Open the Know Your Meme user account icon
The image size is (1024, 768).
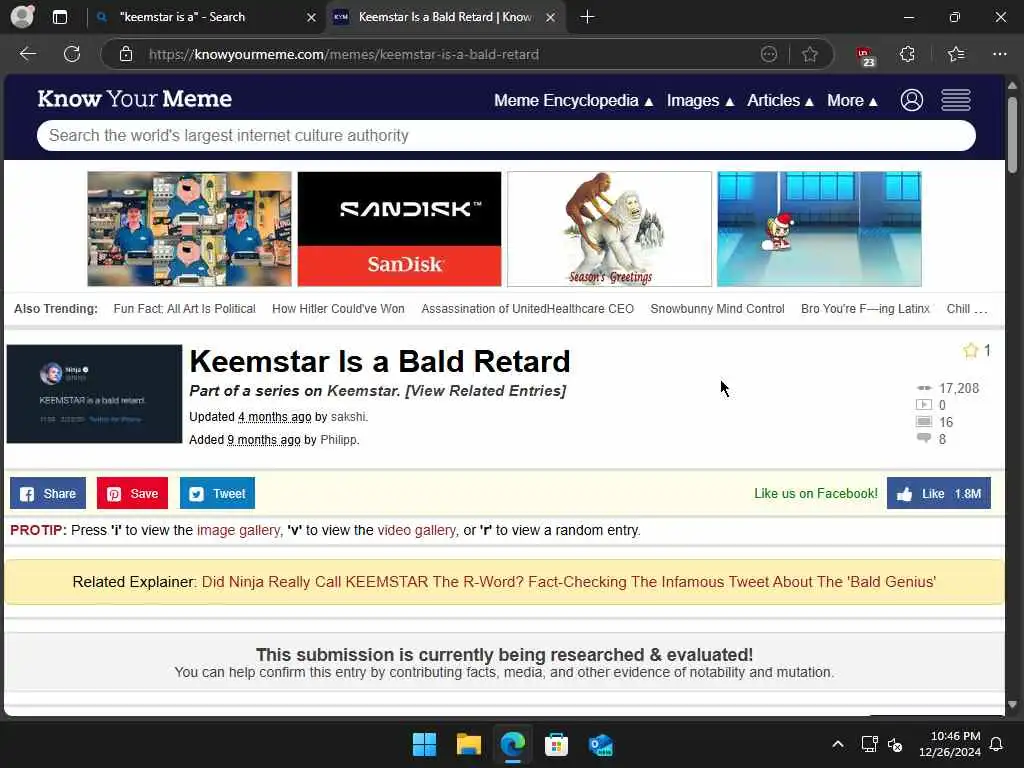click(912, 100)
